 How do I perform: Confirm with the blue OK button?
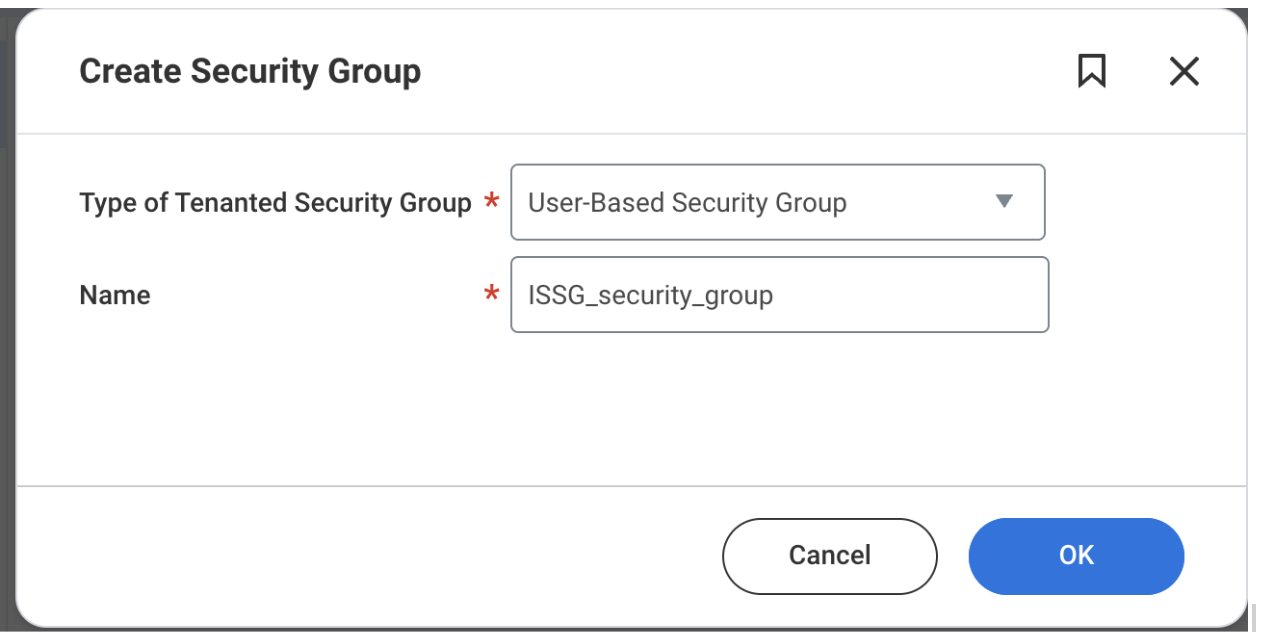(x=1076, y=556)
